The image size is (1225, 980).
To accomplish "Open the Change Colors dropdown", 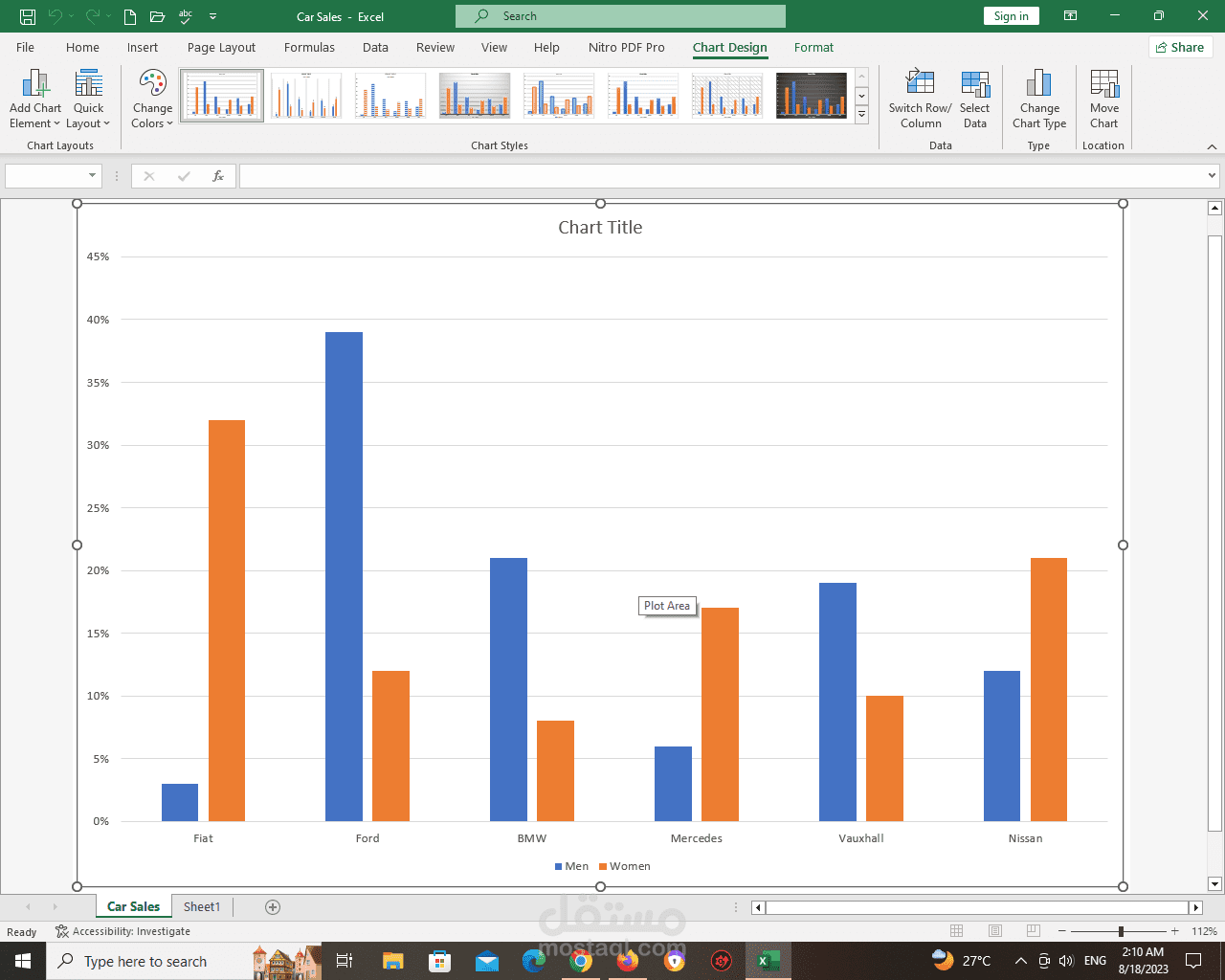I will pos(152,100).
